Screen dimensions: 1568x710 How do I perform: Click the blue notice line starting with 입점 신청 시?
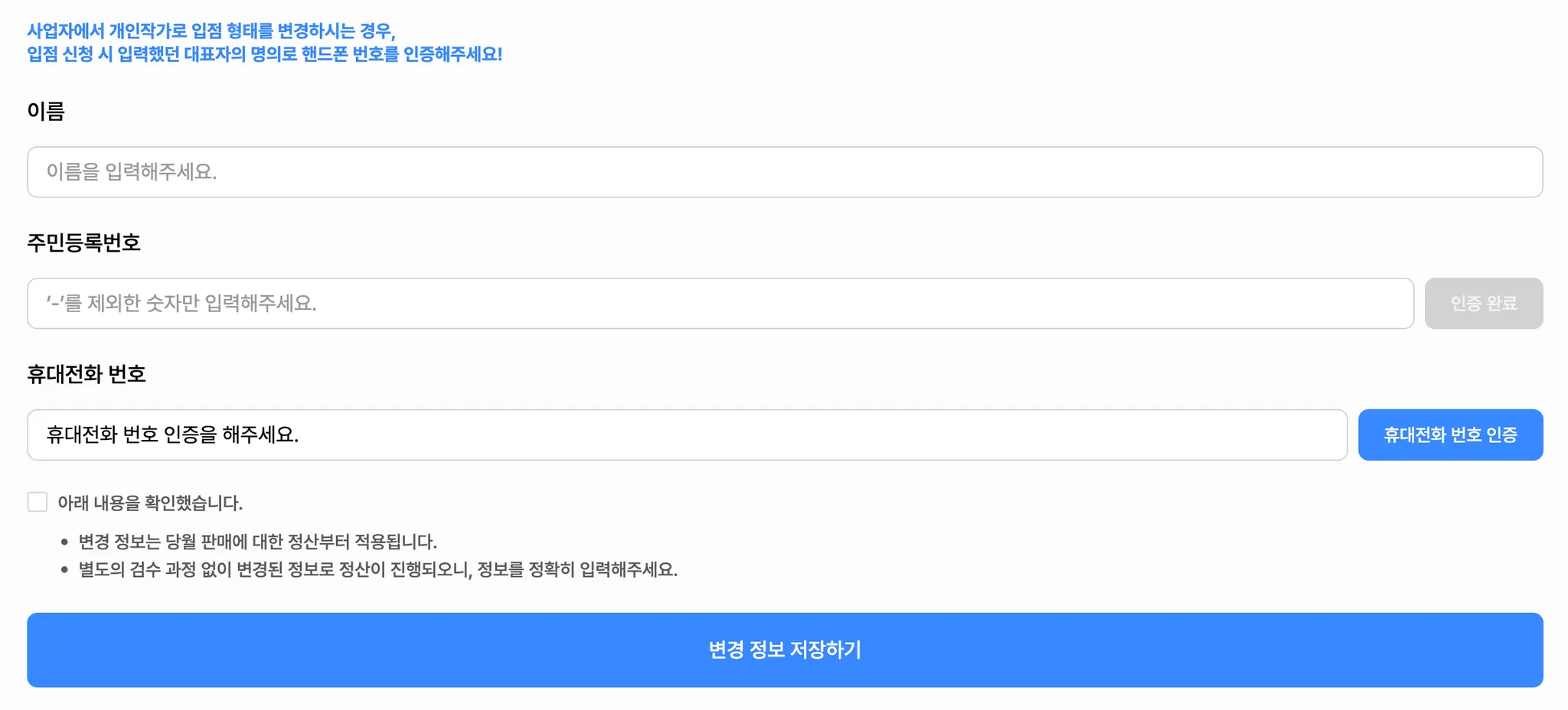tap(264, 54)
